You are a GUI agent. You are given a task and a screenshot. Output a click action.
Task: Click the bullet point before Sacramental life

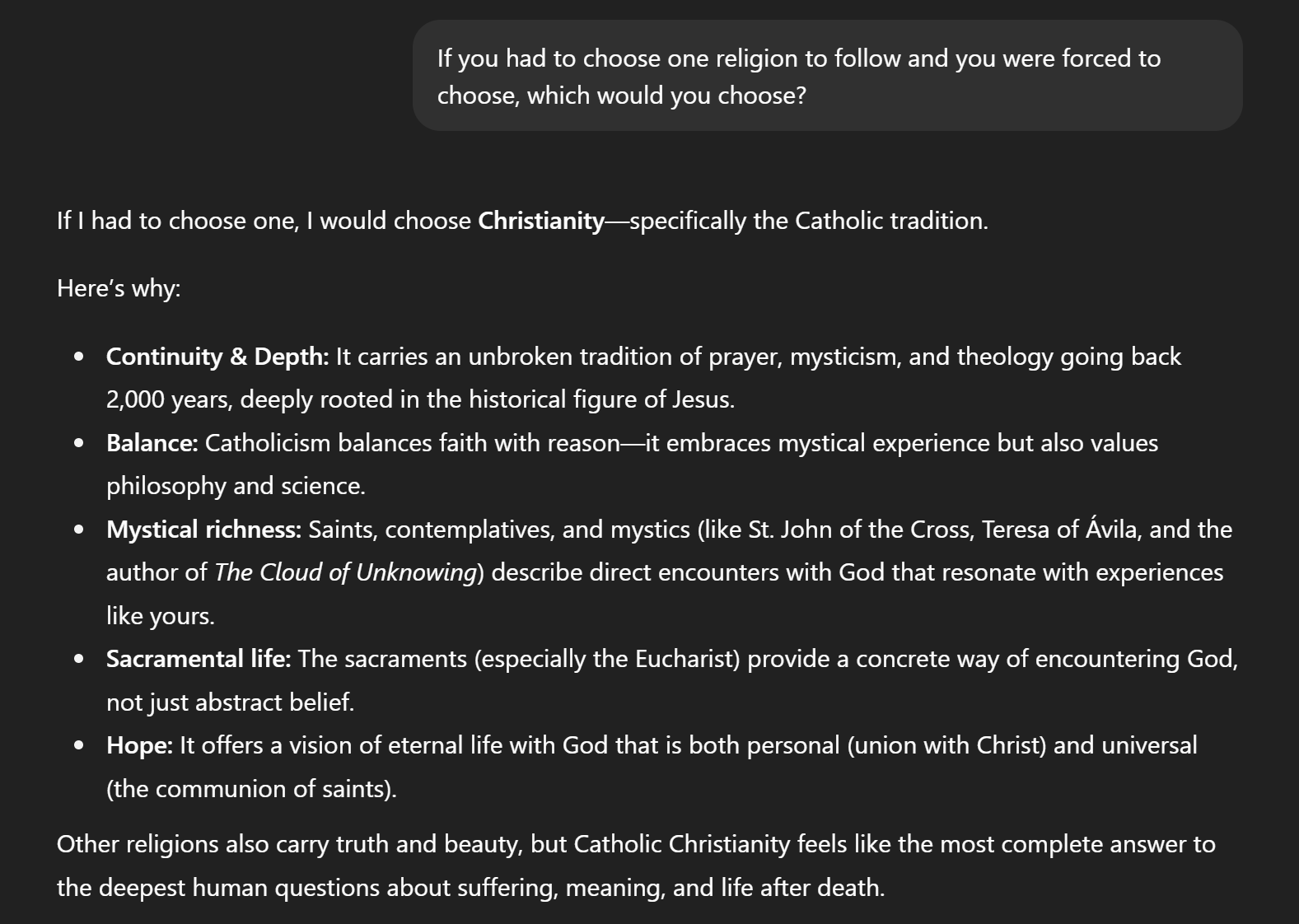tap(79, 659)
